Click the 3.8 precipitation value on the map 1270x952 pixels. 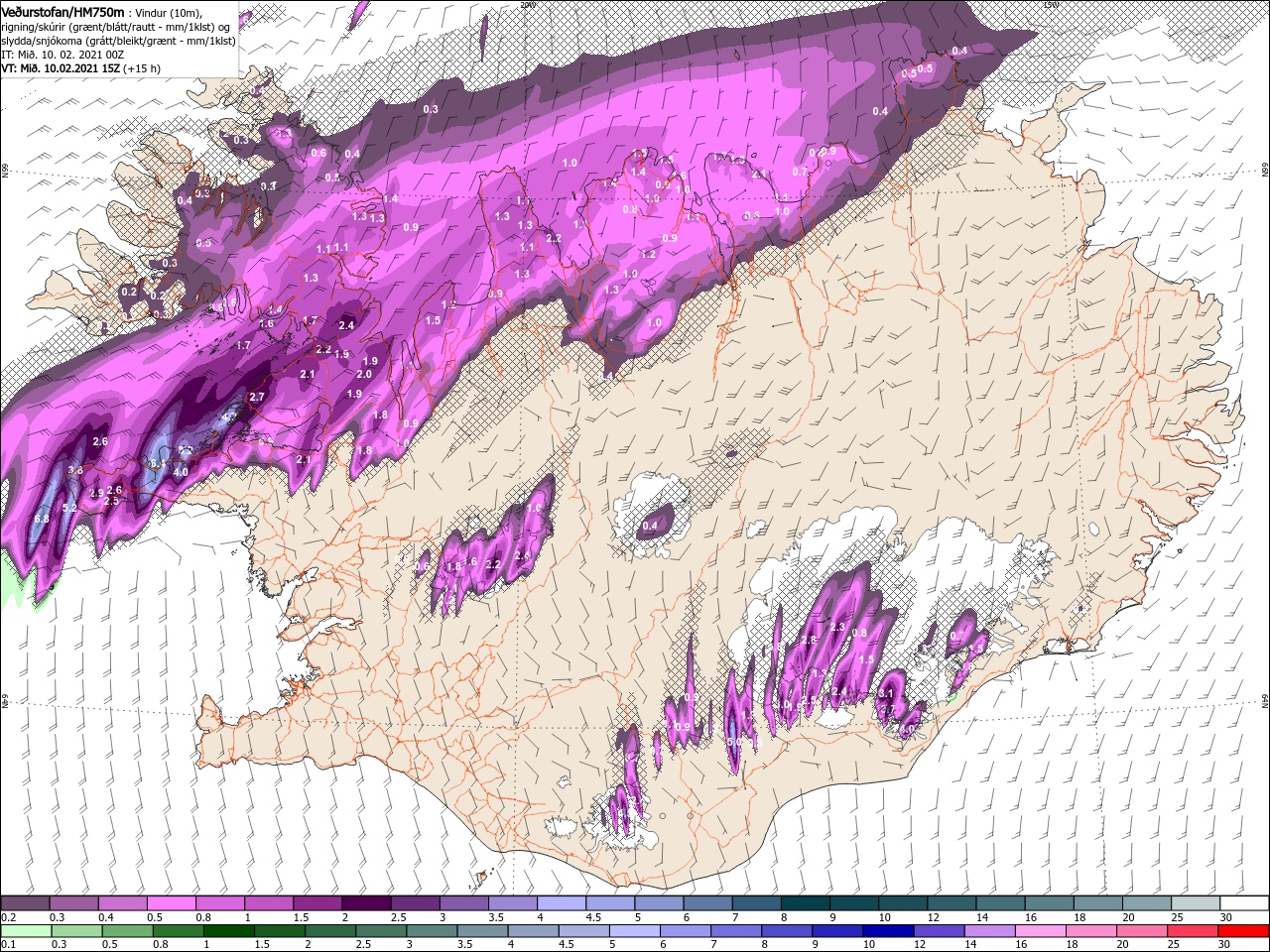pos(75,470)
